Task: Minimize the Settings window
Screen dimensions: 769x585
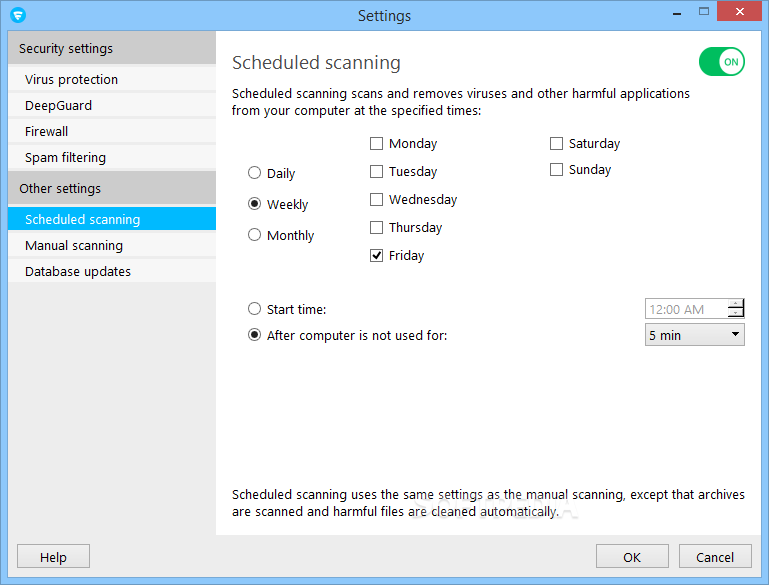Action: pos(677,12)
